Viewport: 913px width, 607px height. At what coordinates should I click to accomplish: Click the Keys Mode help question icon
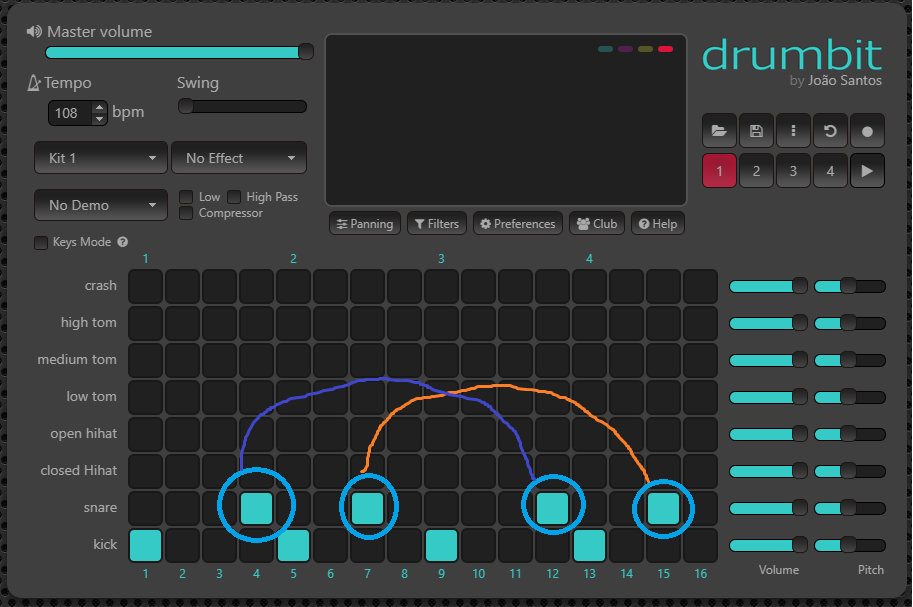pos(123,242)
